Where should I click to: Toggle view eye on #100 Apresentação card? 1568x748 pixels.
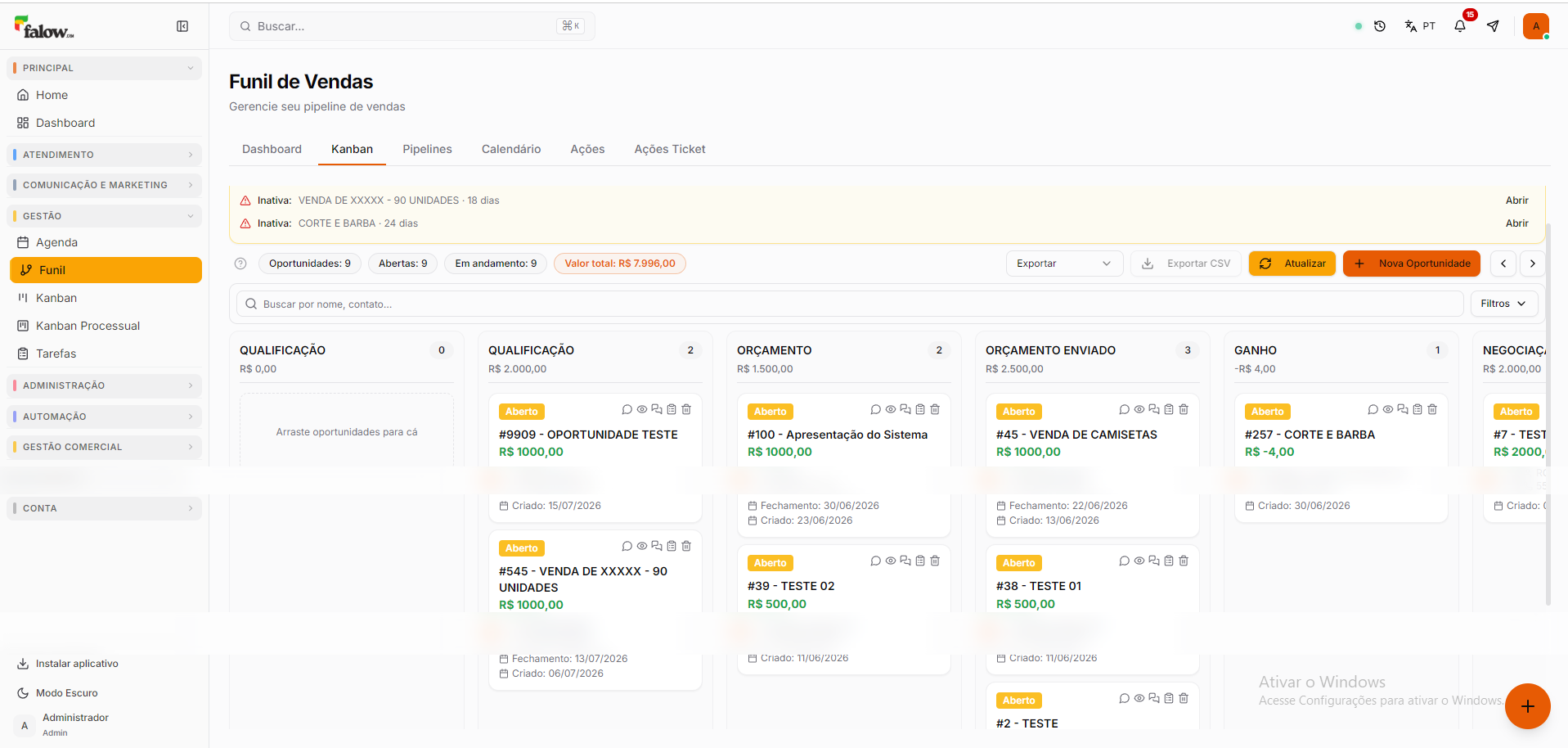[891, 409]
